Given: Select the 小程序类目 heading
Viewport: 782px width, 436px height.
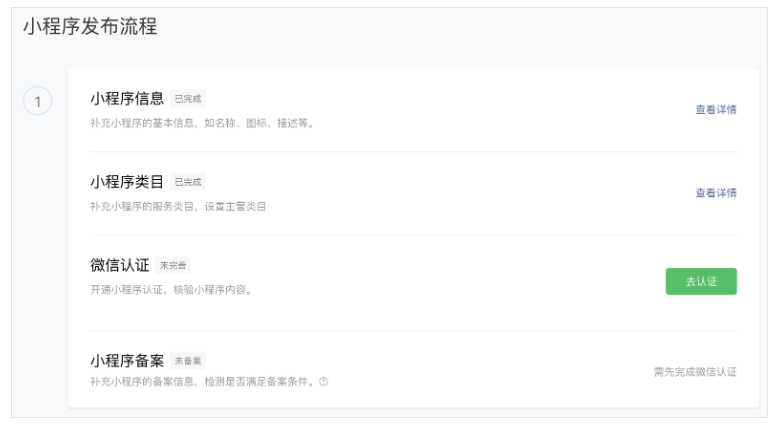Looking at the screenshot, I should (x=127, y=182).
